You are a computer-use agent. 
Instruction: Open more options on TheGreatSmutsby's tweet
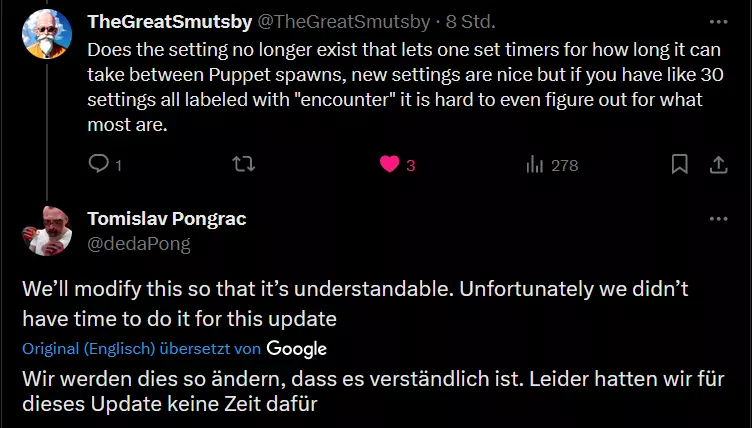point(718,21)
